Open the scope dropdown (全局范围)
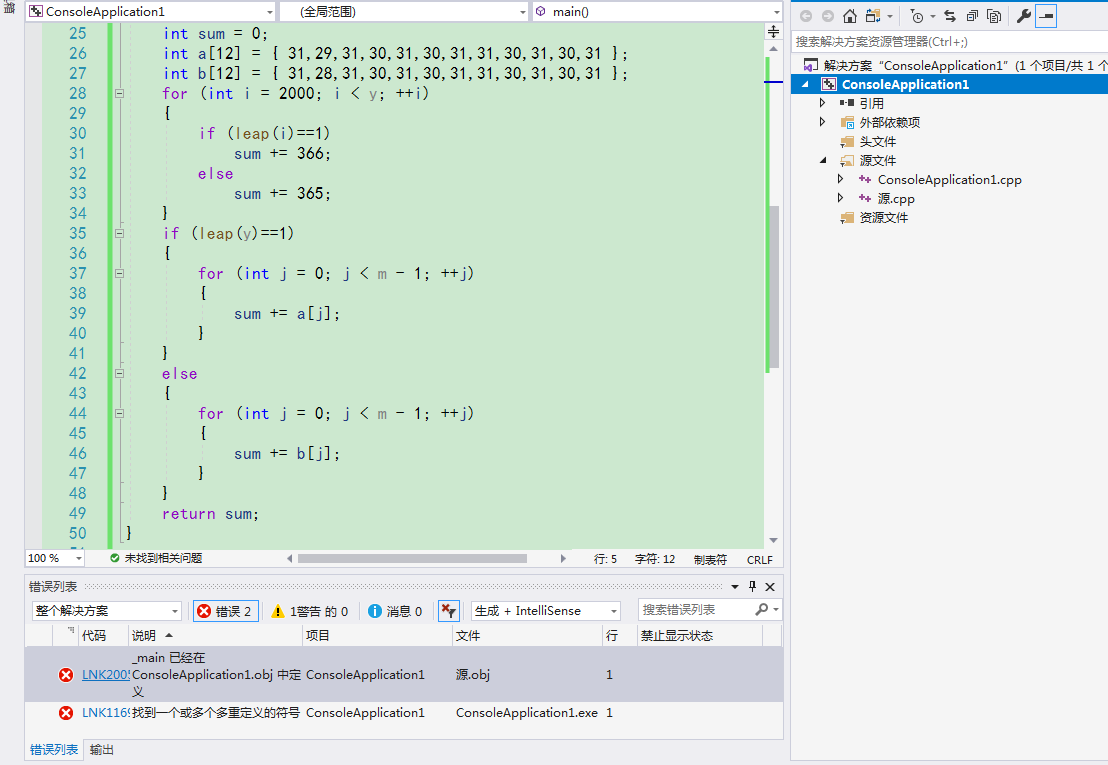This screenshot has width=1108, height=765. coord(404,11)
